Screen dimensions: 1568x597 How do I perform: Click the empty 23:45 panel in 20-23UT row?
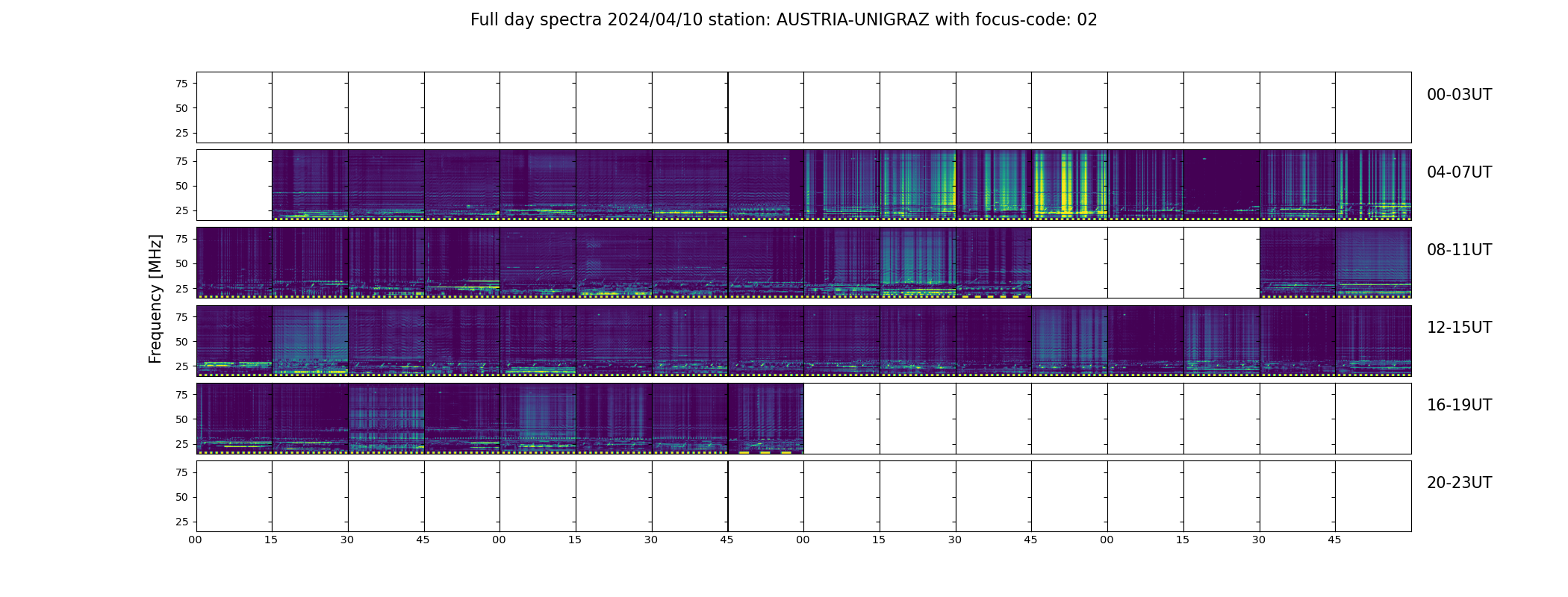(x=1373, y=496)
